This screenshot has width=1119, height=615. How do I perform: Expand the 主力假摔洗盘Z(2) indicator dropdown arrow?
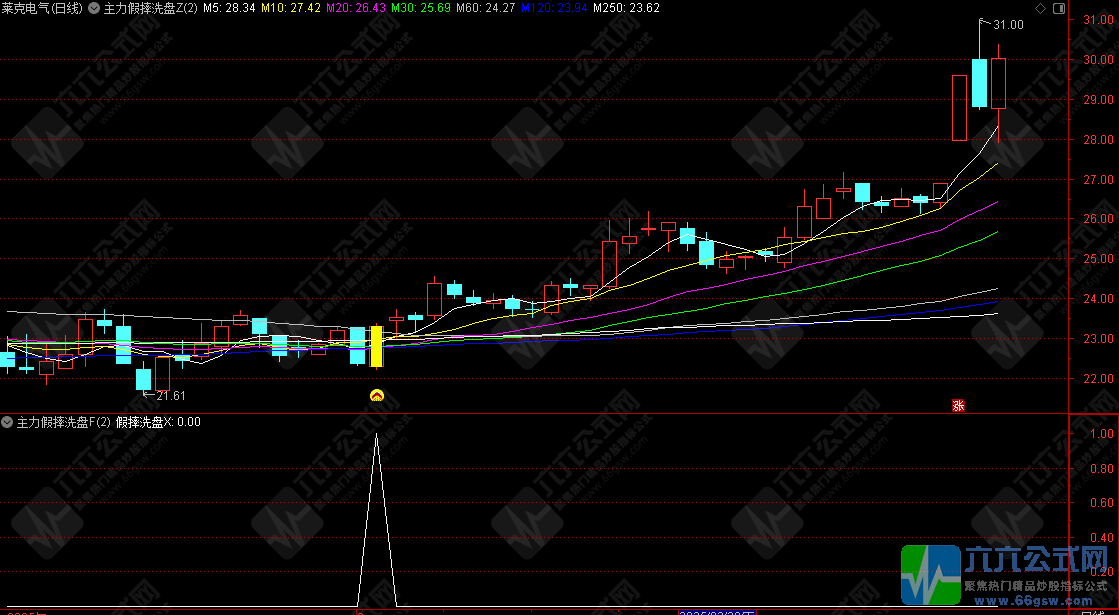tap(94, 8)
